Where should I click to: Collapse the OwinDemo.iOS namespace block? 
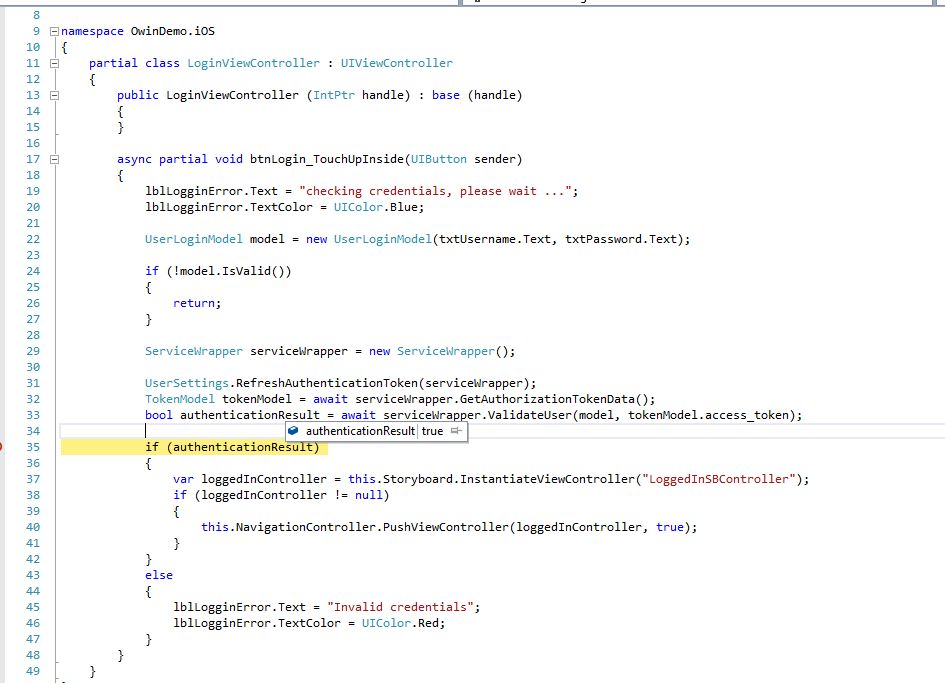tap(53, 31)
